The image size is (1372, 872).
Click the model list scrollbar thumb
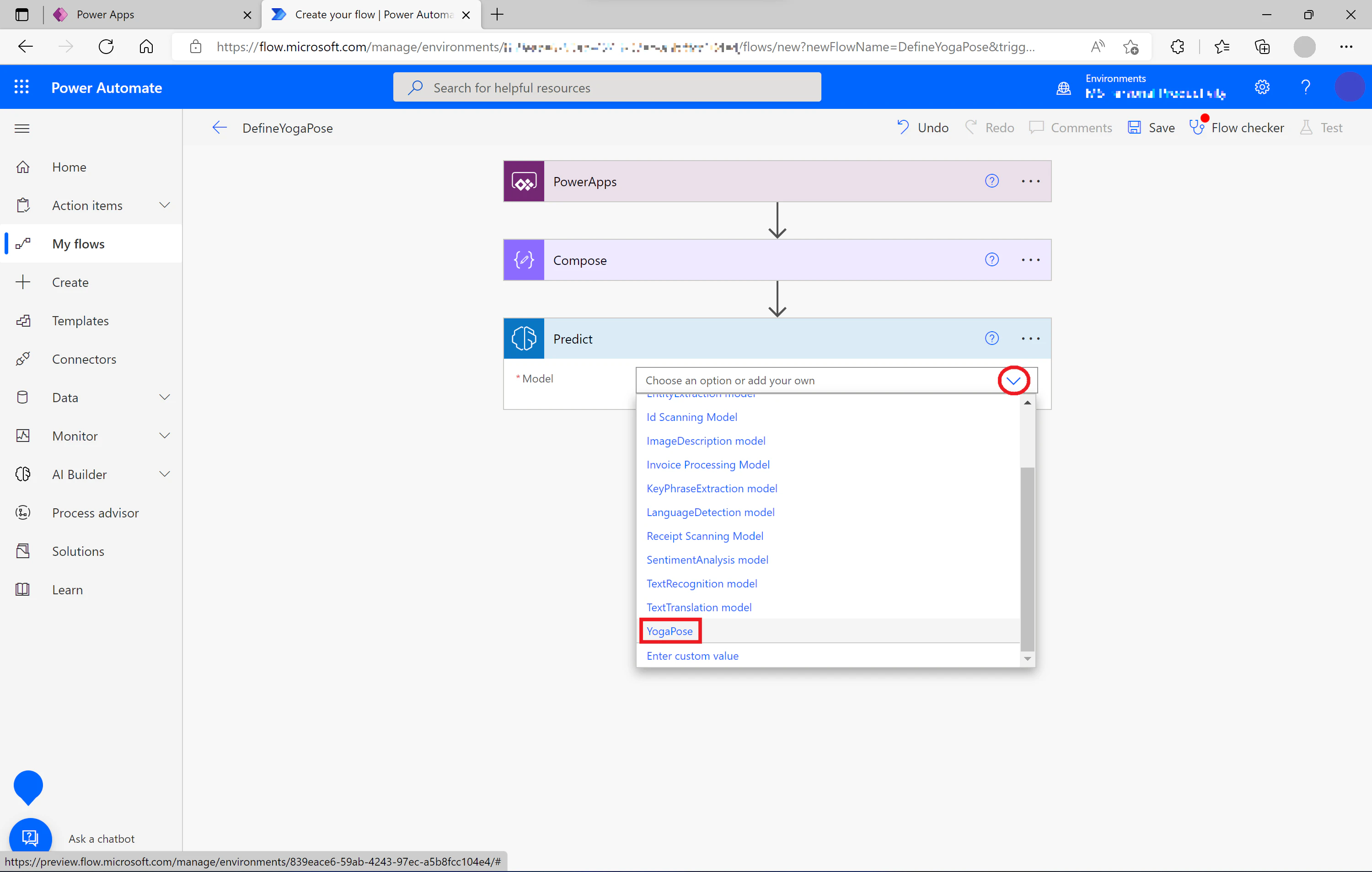point(1027,559)
